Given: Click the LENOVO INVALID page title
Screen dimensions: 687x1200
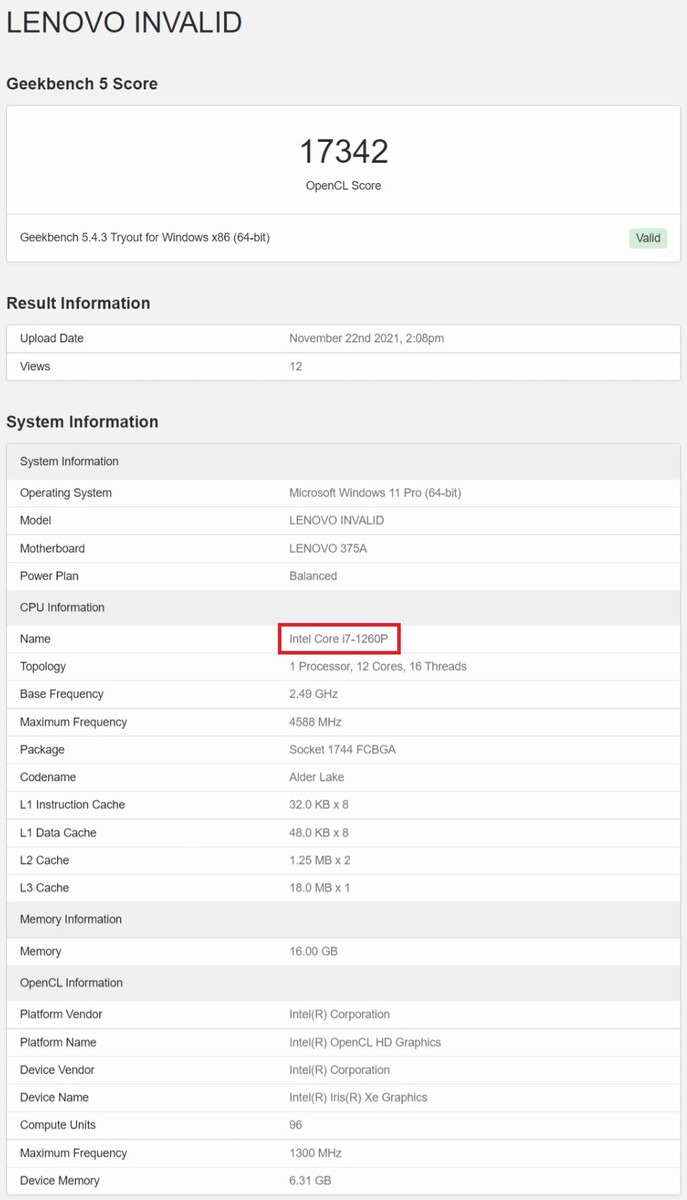Looking at the screenshot, I should point(124,21).
